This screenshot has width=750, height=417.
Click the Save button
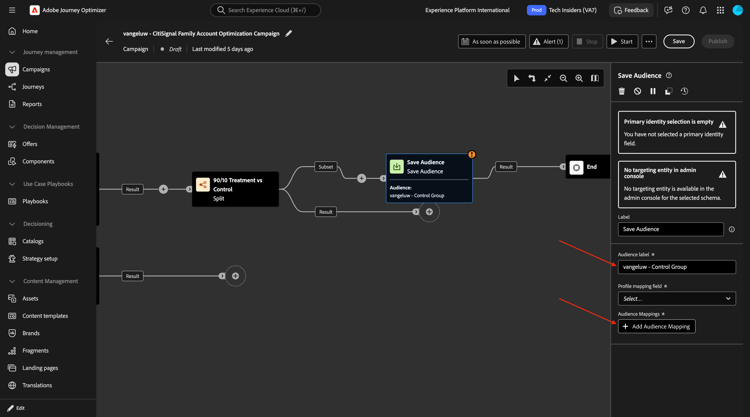pyautogui.click(x=679, y=42)
